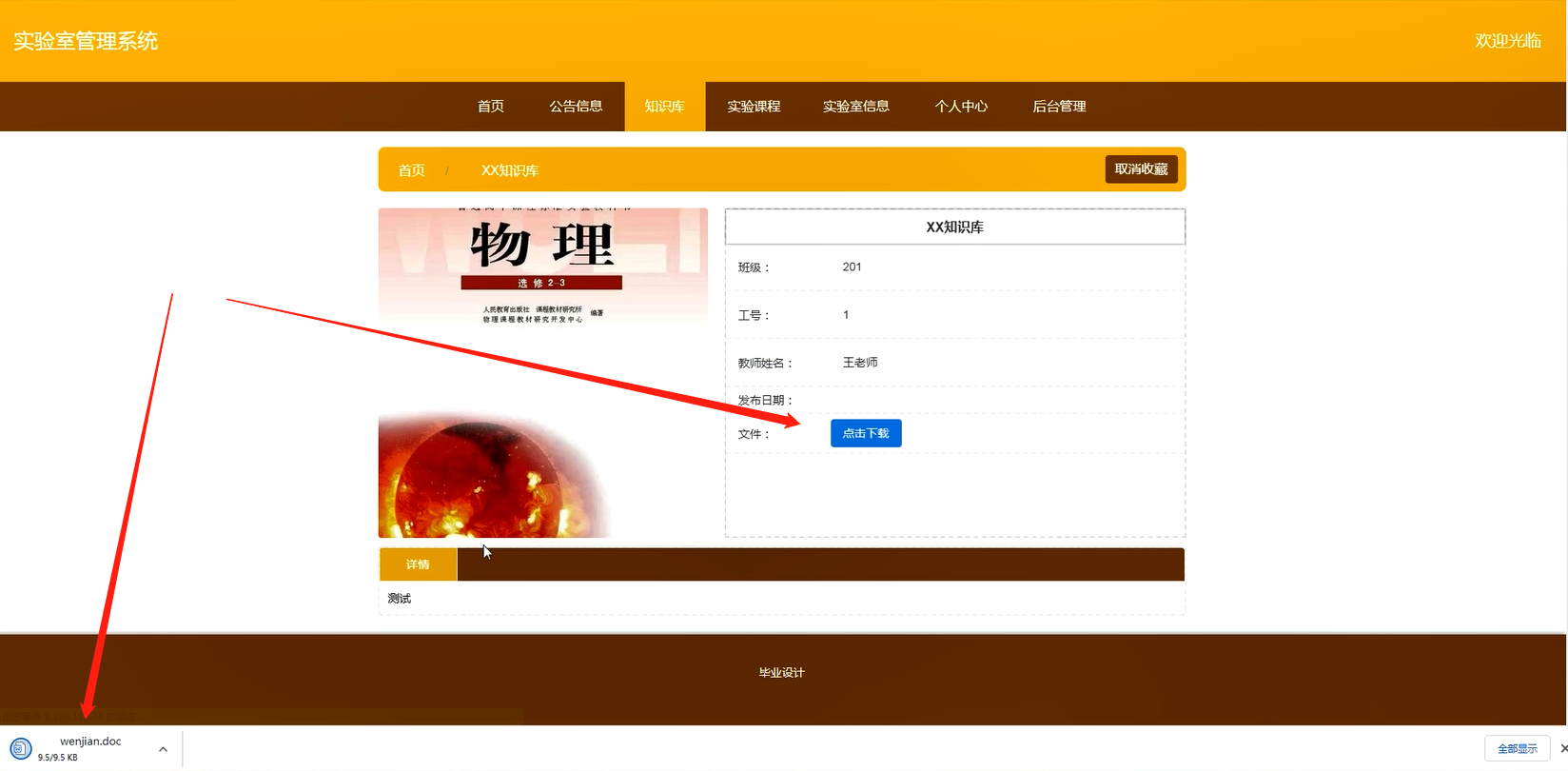This screenshot has height=771, width=1568.
Task: Click the 取消收藏 button
Action: [x=1141, y=169]
